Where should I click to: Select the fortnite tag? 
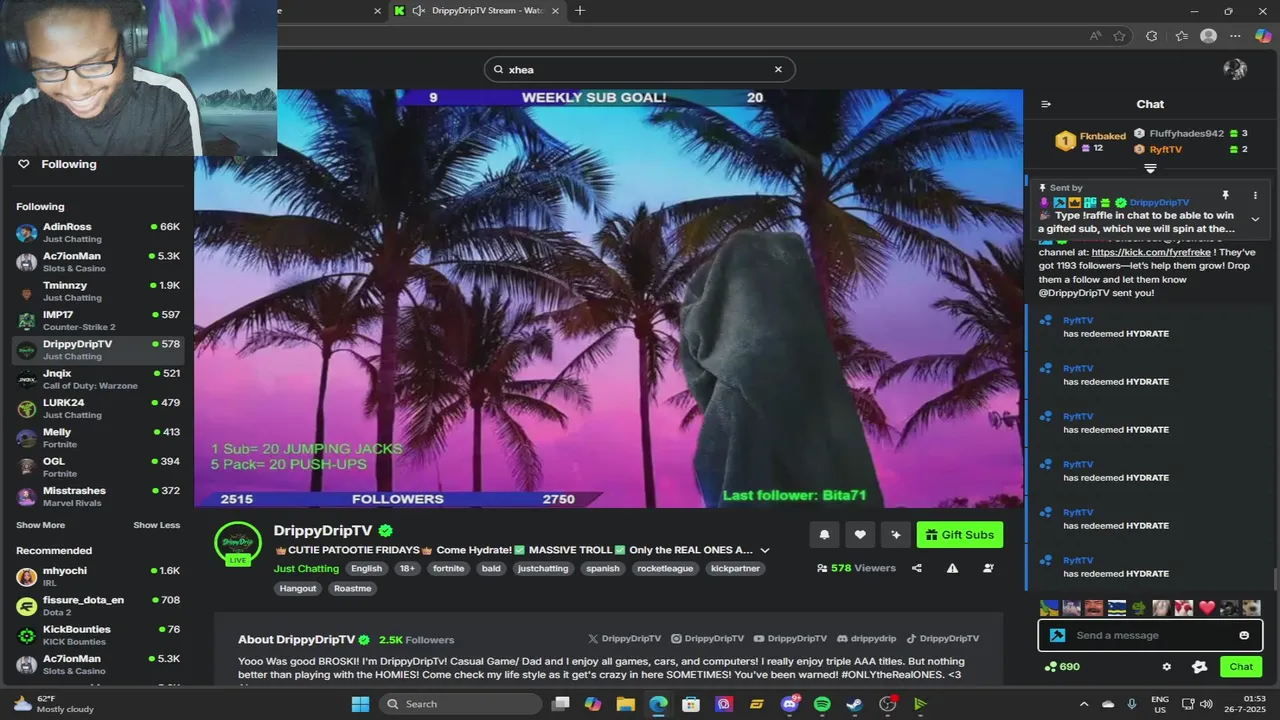[x=448, y=568]
